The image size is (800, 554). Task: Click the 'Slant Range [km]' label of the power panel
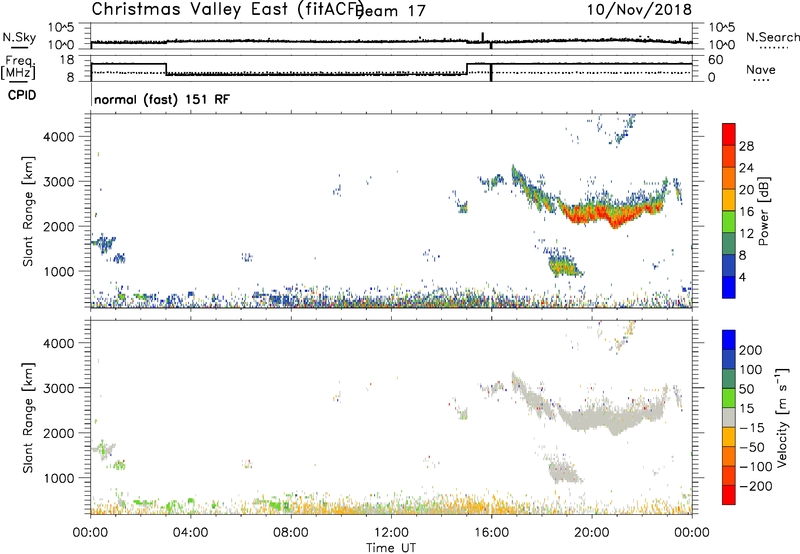(x=27, y=211)
